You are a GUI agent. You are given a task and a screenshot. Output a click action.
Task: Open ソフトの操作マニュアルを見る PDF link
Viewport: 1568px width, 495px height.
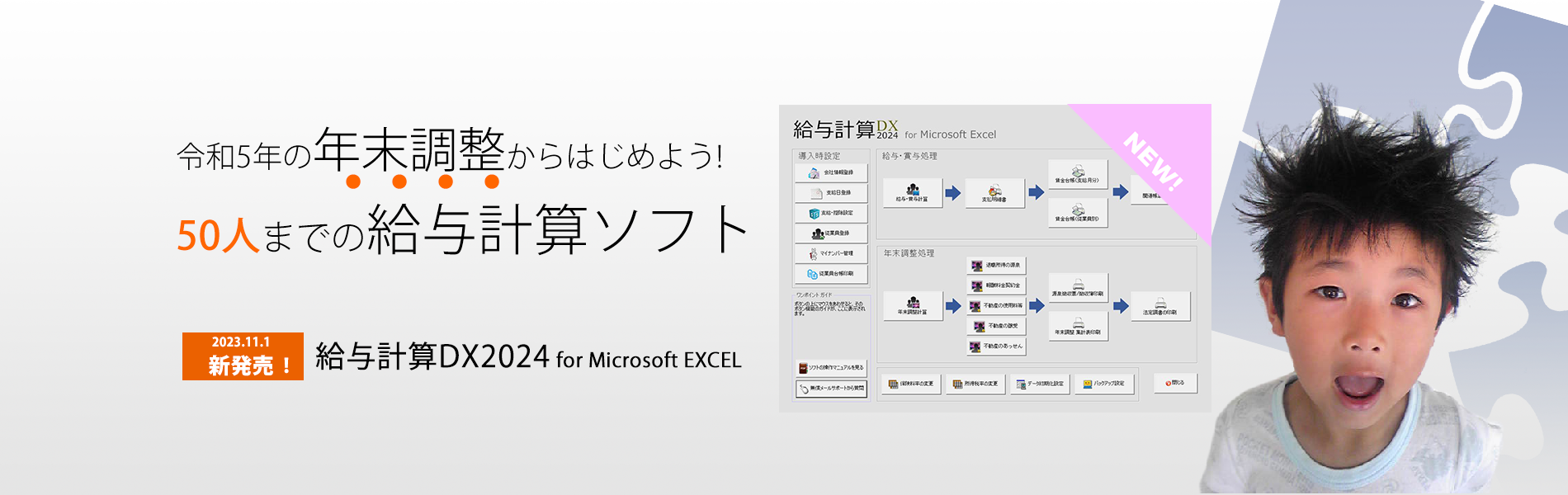click(x=831, y=368)
